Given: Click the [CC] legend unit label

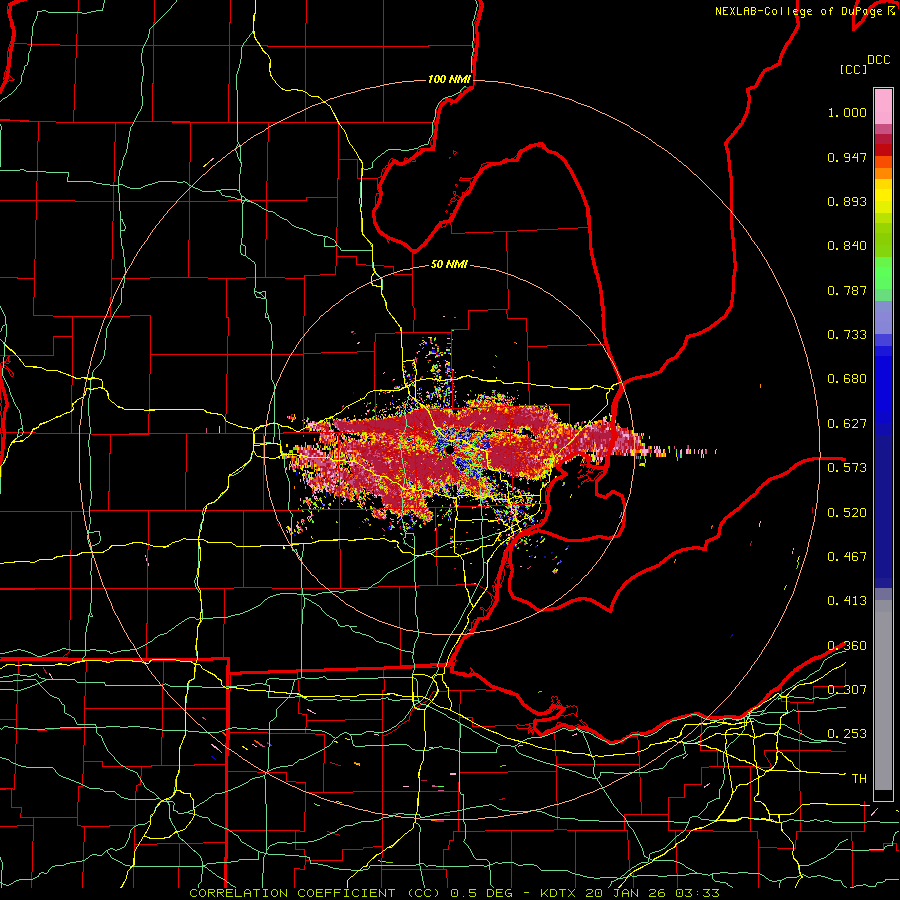Looking at the screenshot, I should 853,69.
